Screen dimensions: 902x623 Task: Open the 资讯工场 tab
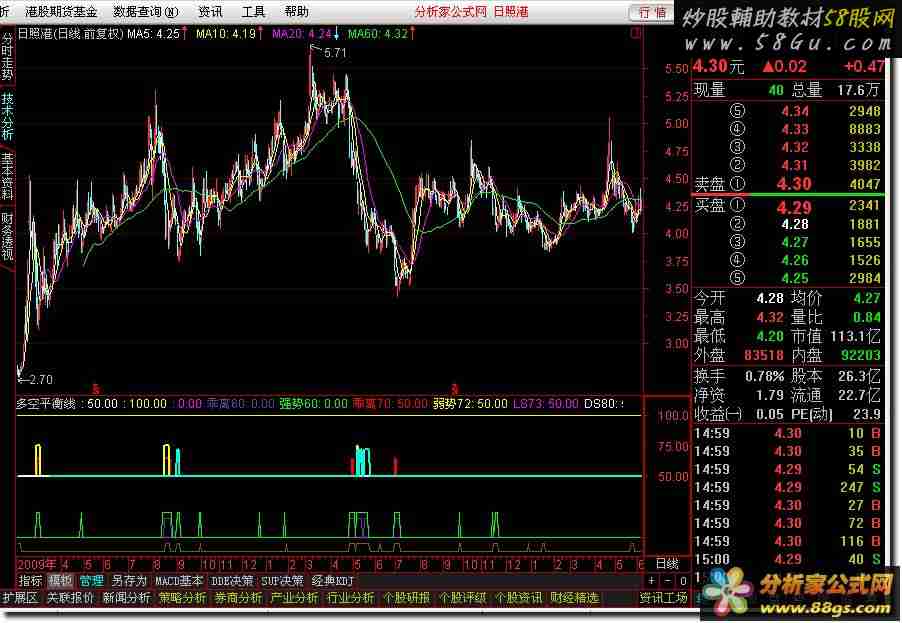[664, 598]
